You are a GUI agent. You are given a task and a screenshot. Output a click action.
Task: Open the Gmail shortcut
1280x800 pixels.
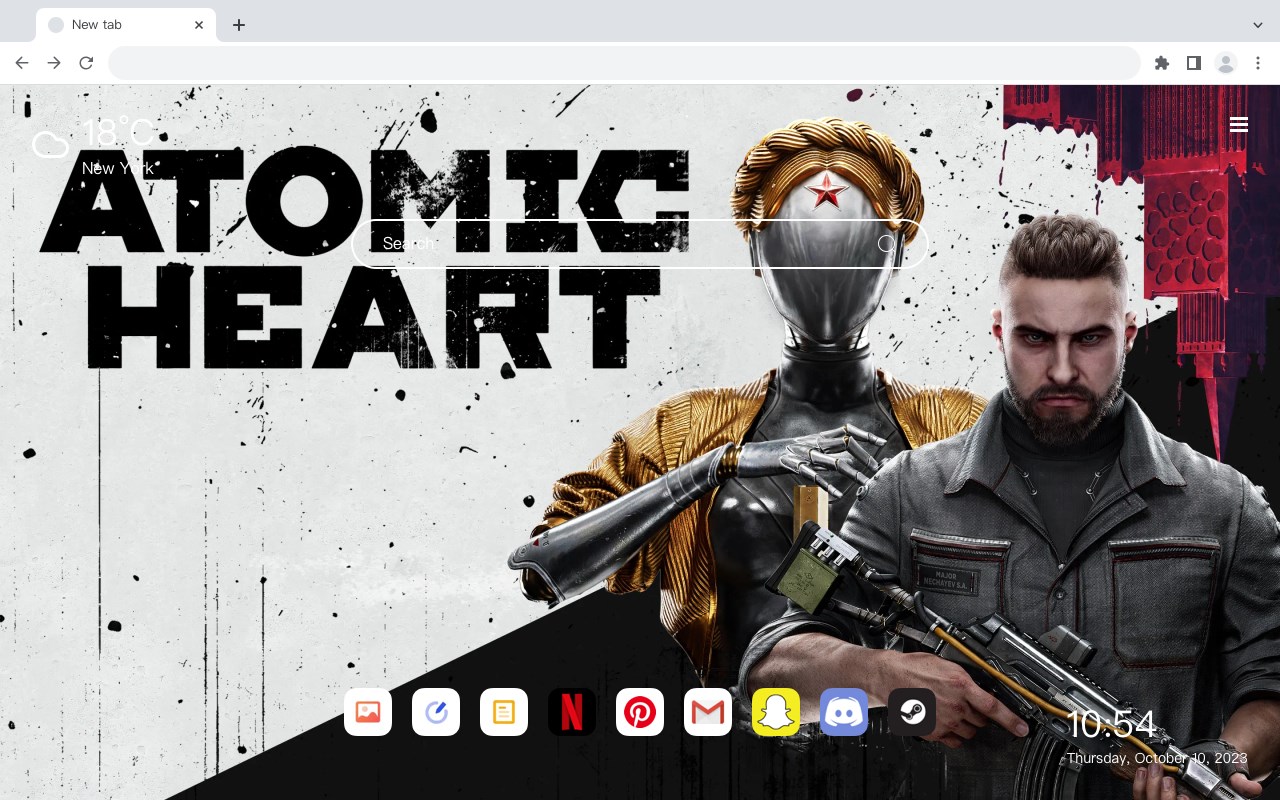[708, 712]
